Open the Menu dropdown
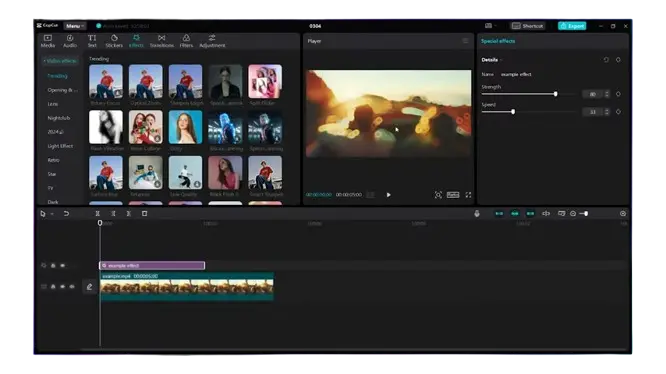 (75, 26)
